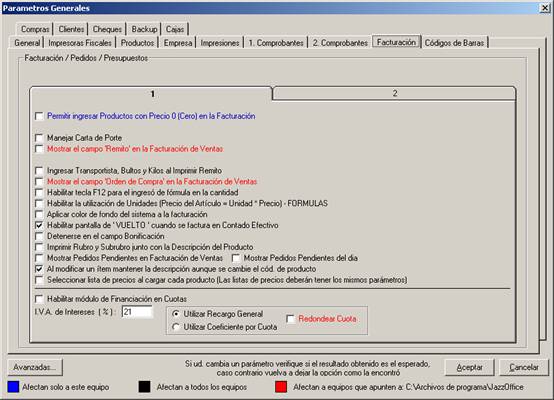Toggle 'Permitir ingresar Productos con Precio 0'
The height and width of the screenshot is (400, 554).
click(39, 116)
